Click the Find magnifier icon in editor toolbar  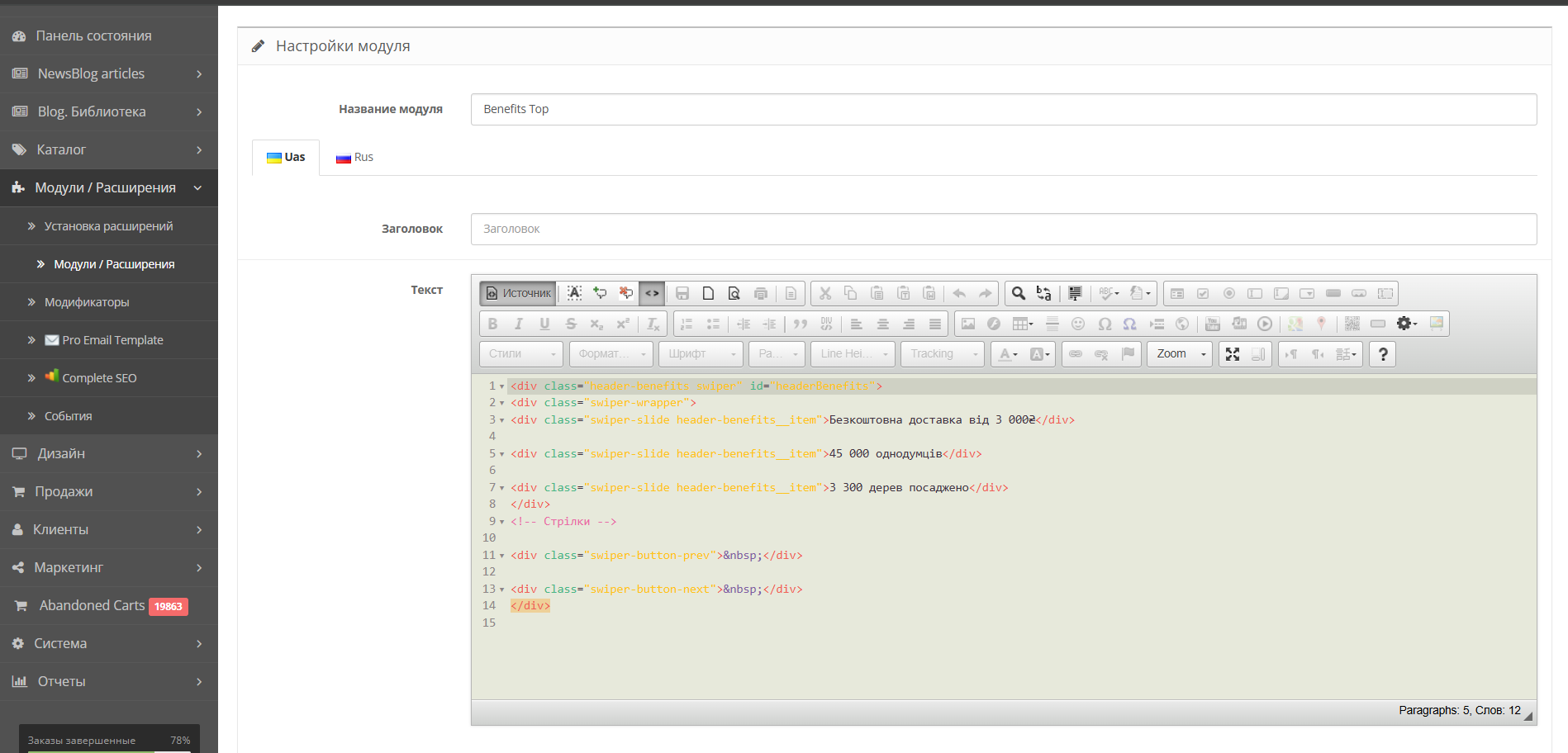click(1019, 293)
